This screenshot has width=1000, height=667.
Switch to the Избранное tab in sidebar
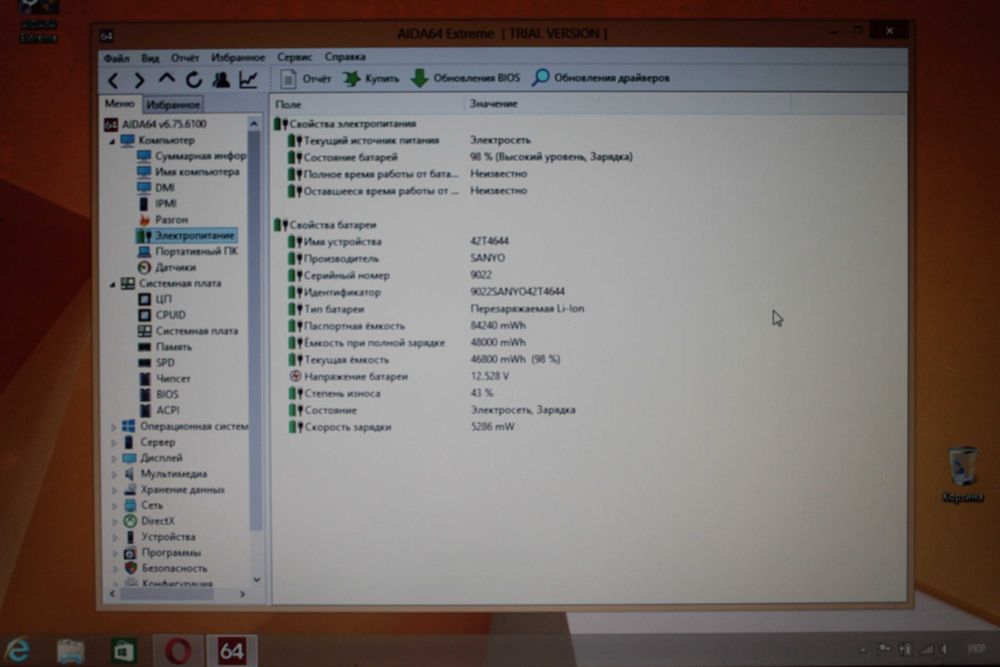(172, 104)
